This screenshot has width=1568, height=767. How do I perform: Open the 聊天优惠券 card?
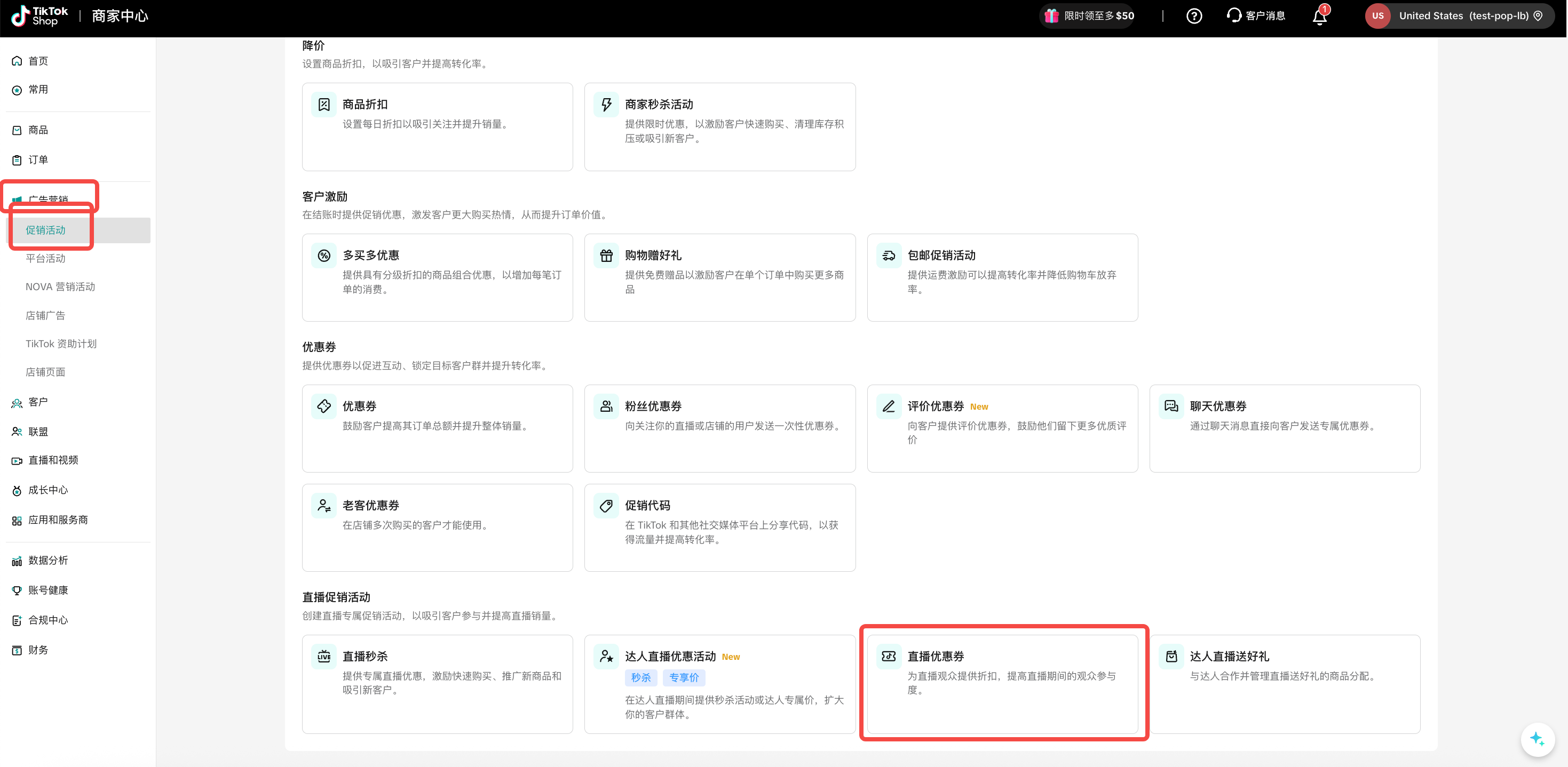tap(1285, 428)
